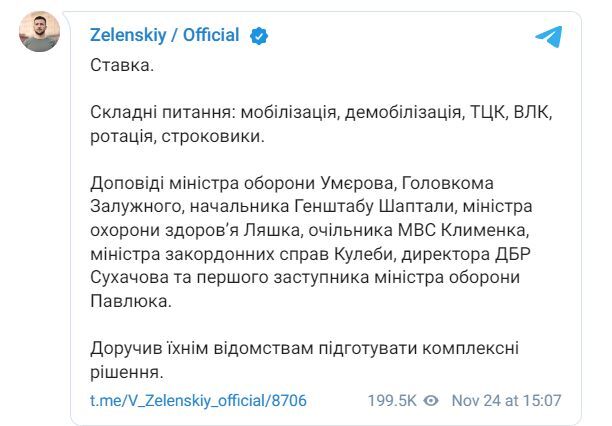
Task: Click the name Залужного in the post
Action: coord(135,206)
